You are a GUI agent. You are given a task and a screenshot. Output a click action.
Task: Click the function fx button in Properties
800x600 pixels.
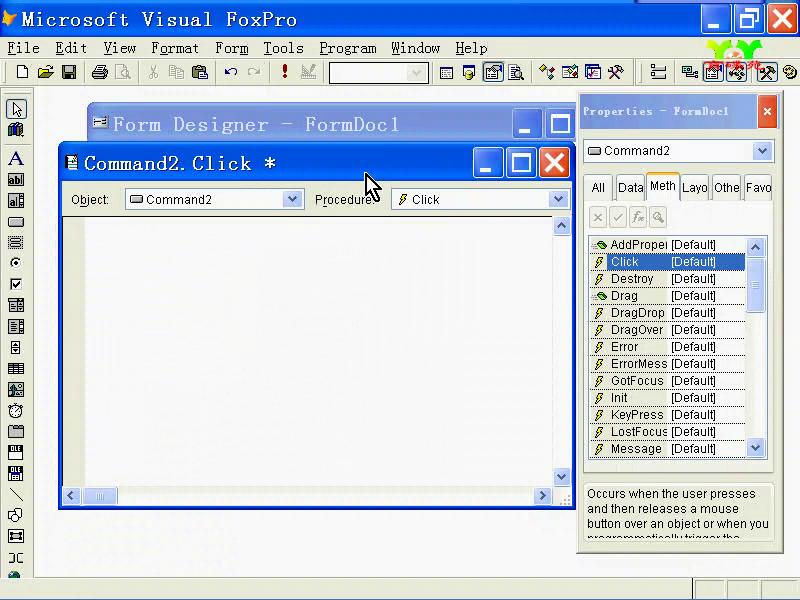tap(638, 218)
